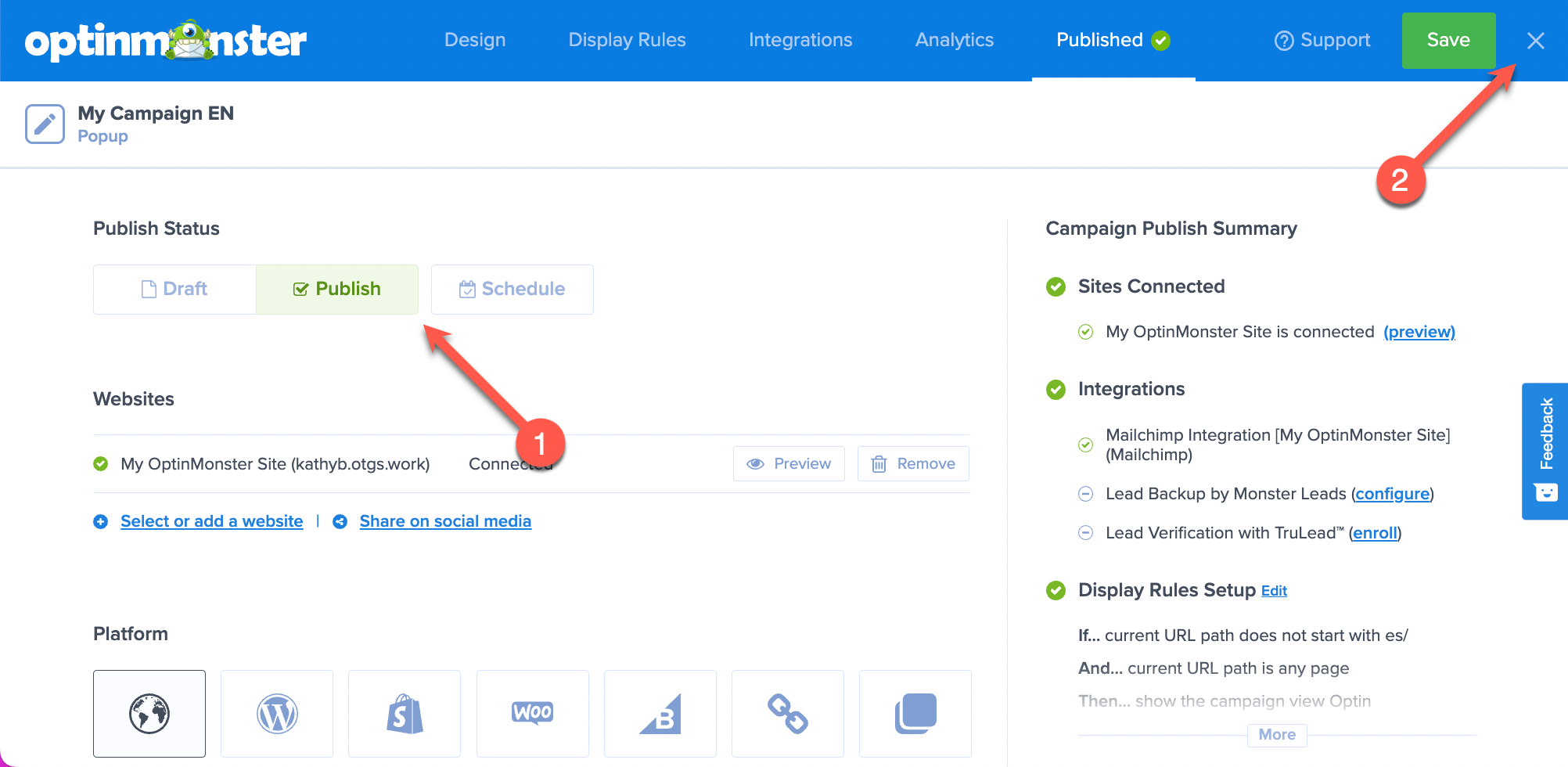
Task: Remove the My OptinMonster Site website
Action: (x=913, y=463)
